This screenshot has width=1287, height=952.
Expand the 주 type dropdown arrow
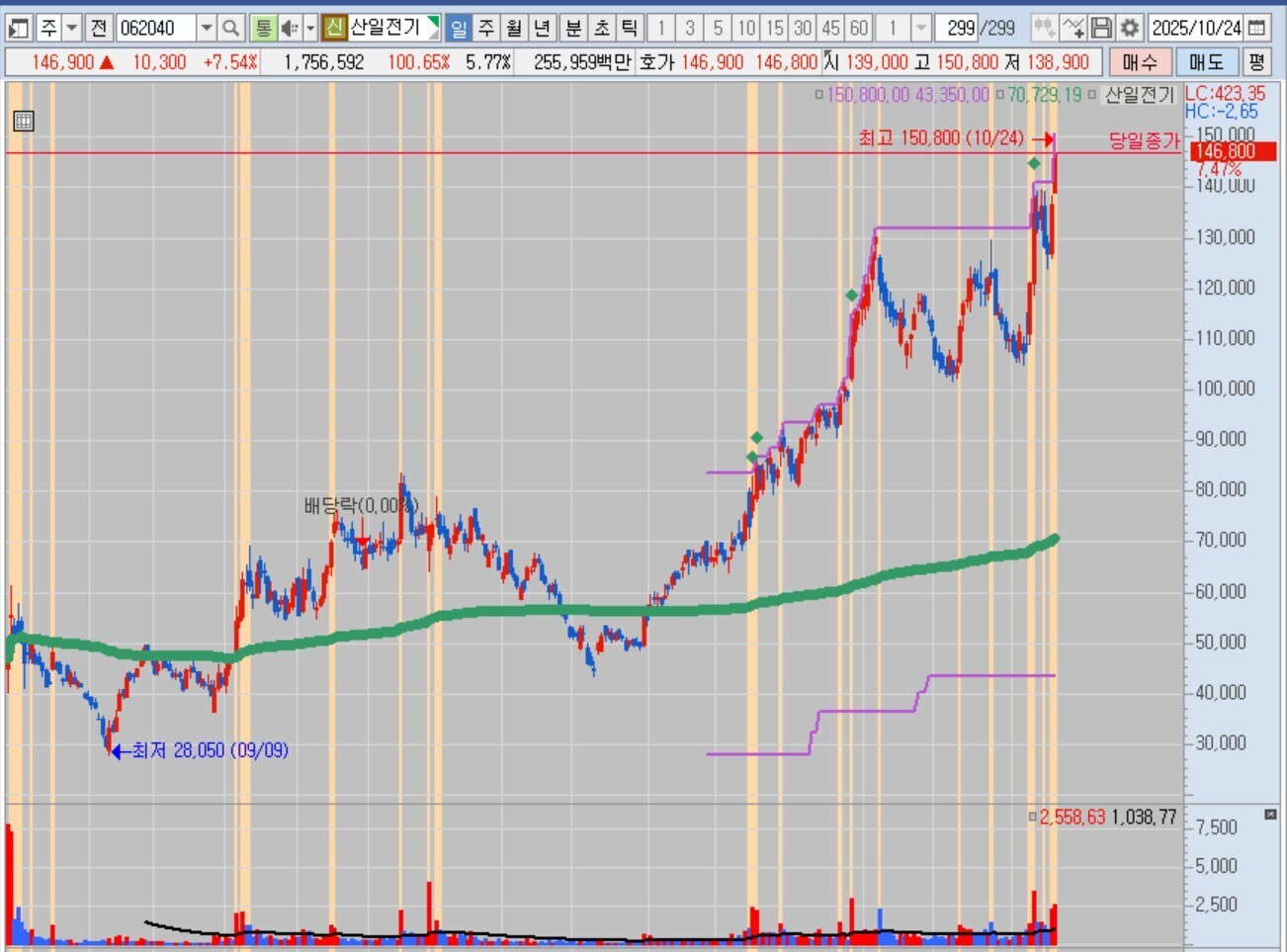pos(71,28)
